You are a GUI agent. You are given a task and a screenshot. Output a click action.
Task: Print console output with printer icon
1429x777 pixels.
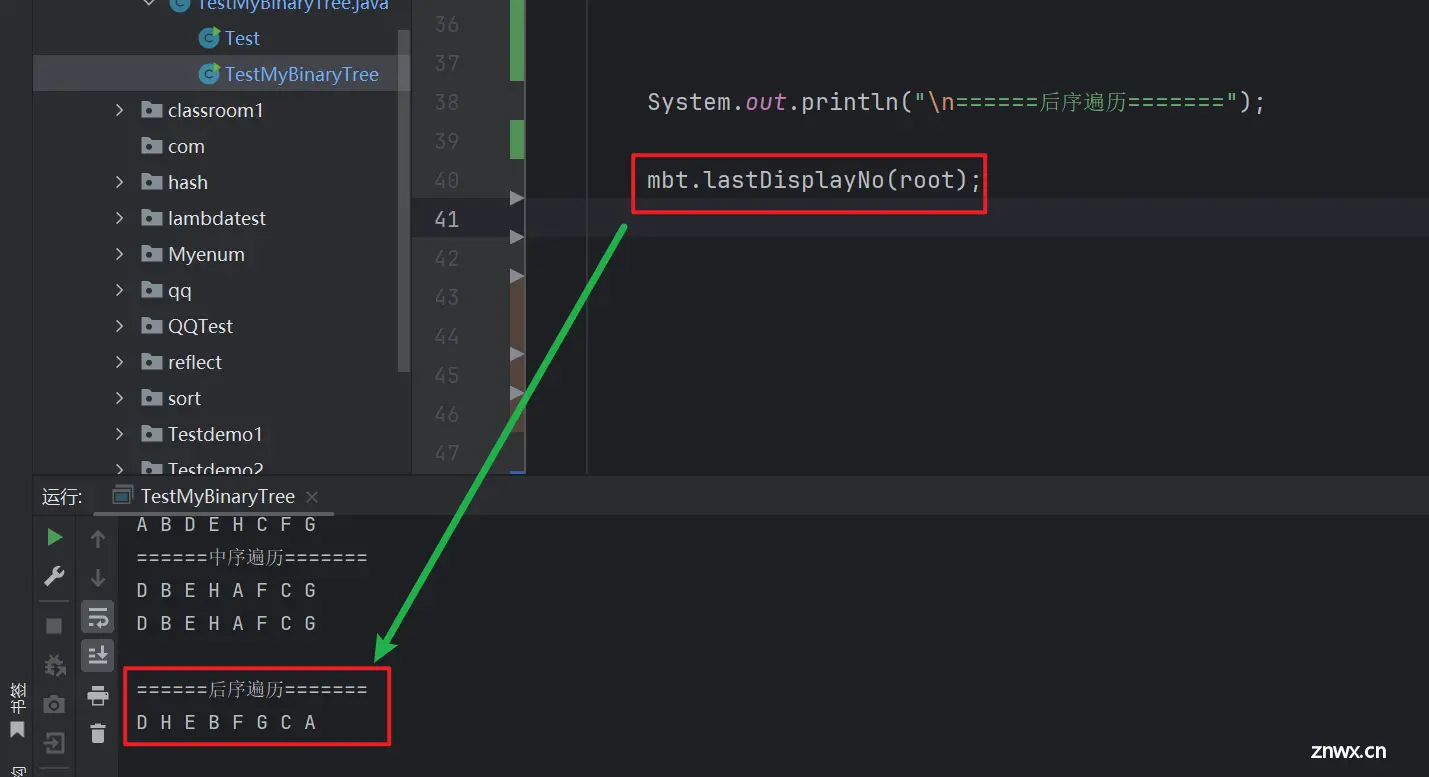98,695
